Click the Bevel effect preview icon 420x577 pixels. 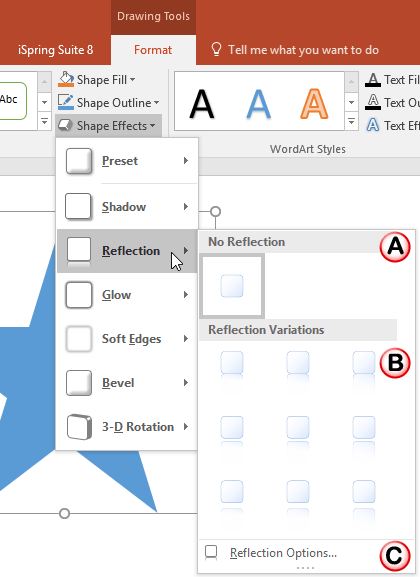[79, 383]
